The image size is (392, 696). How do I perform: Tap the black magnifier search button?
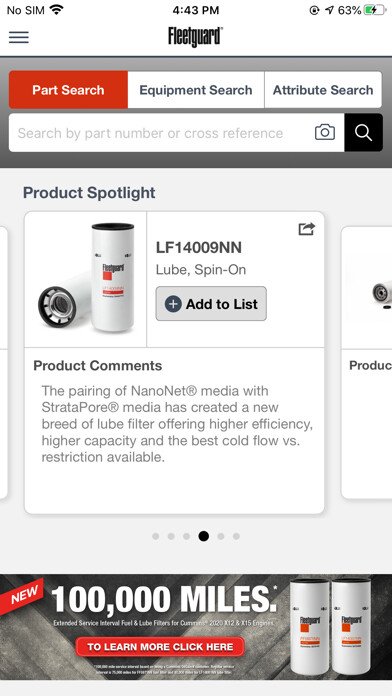click(363, 133)
